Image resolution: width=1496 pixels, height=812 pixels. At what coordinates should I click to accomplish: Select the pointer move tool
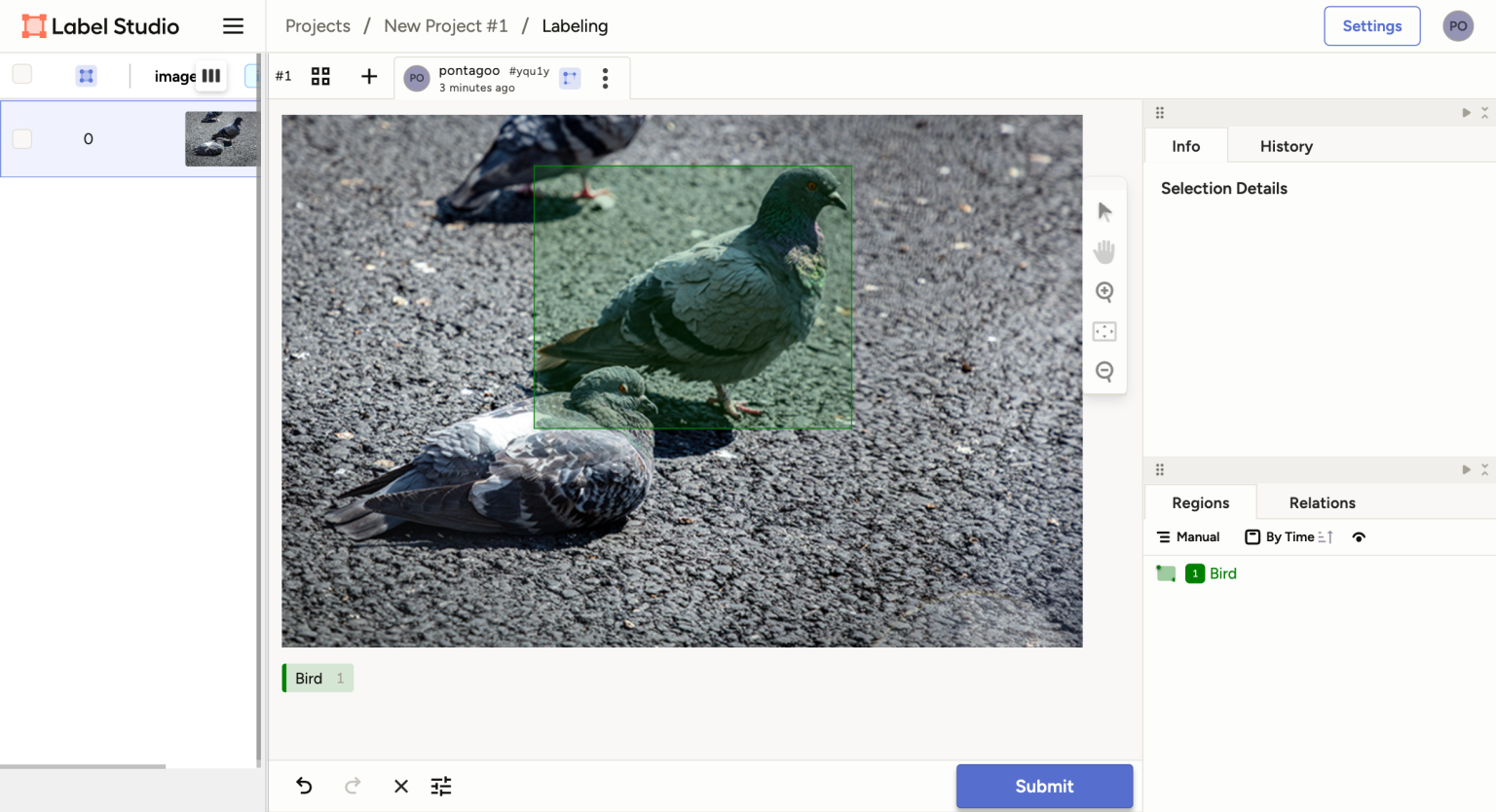(1104, 212)
